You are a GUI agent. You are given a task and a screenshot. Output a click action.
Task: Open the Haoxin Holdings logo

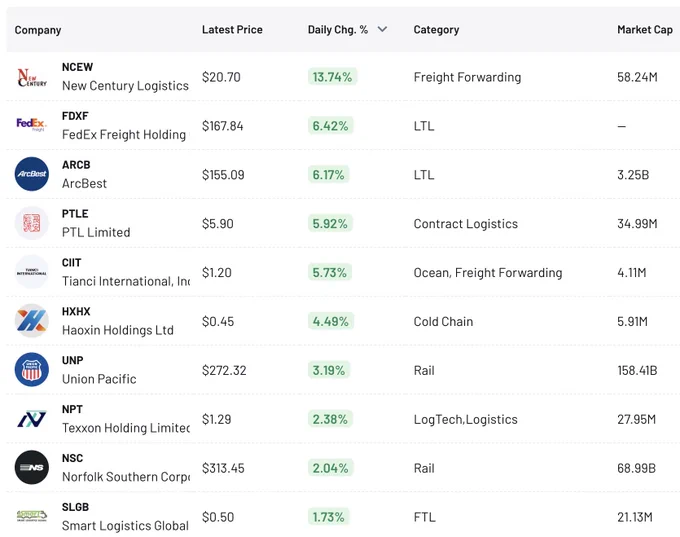pyautogui.click(x=32, y=321)
